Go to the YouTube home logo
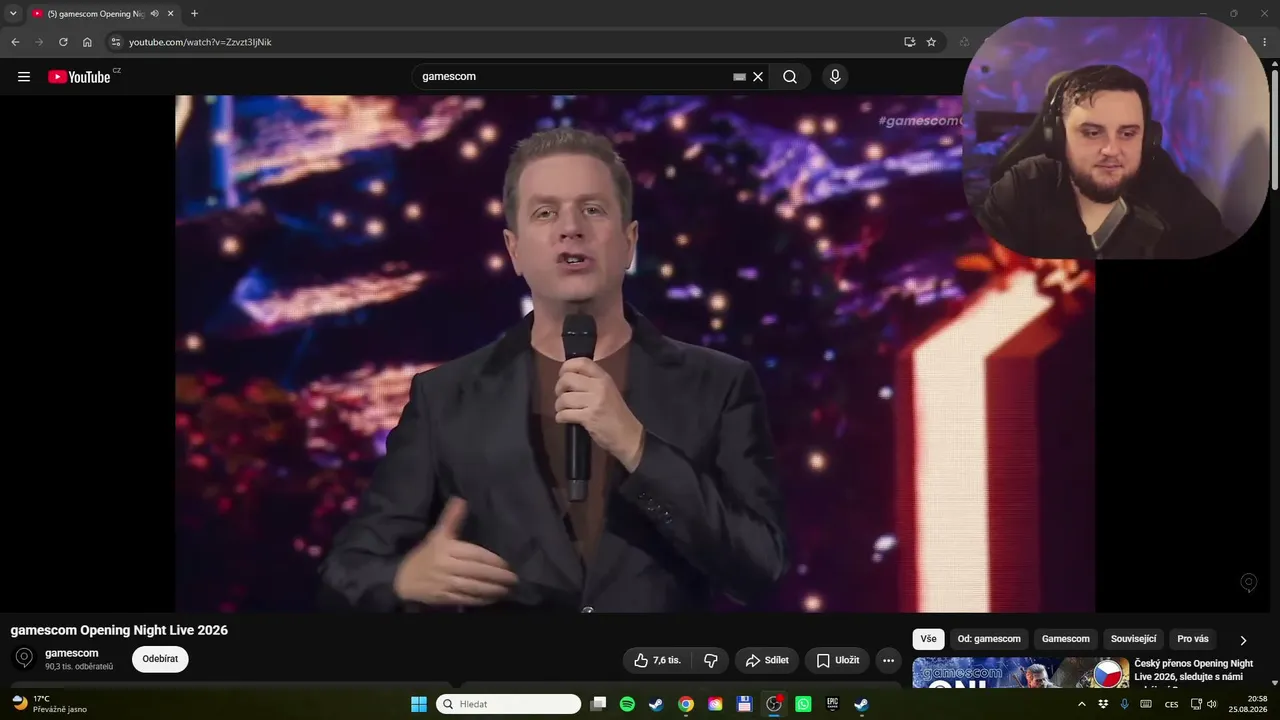Image resolution: width=1280 pixels, height=720 pixels. click(79, 77)
